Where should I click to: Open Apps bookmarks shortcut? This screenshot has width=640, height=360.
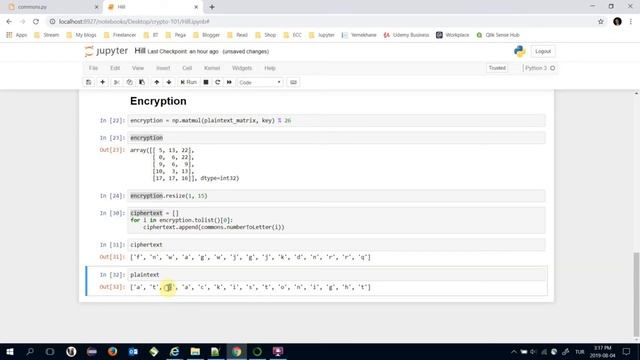[17, 35]
